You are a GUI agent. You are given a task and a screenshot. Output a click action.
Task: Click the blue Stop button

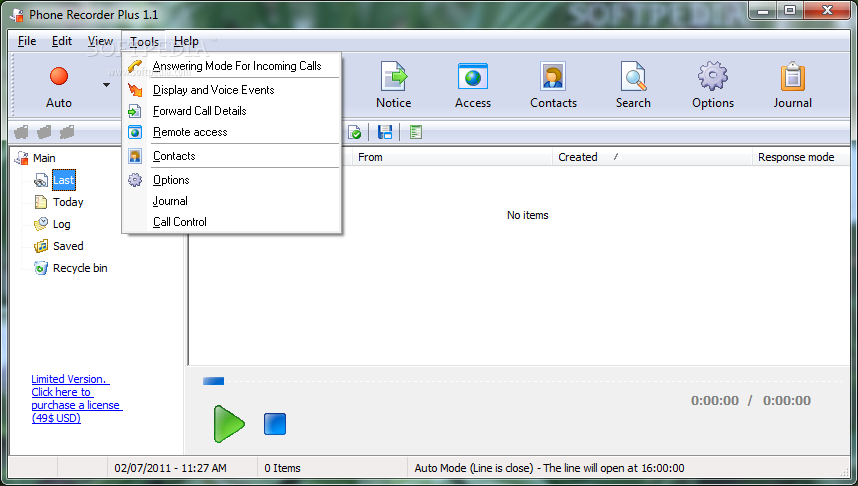[x=275, y=424]
